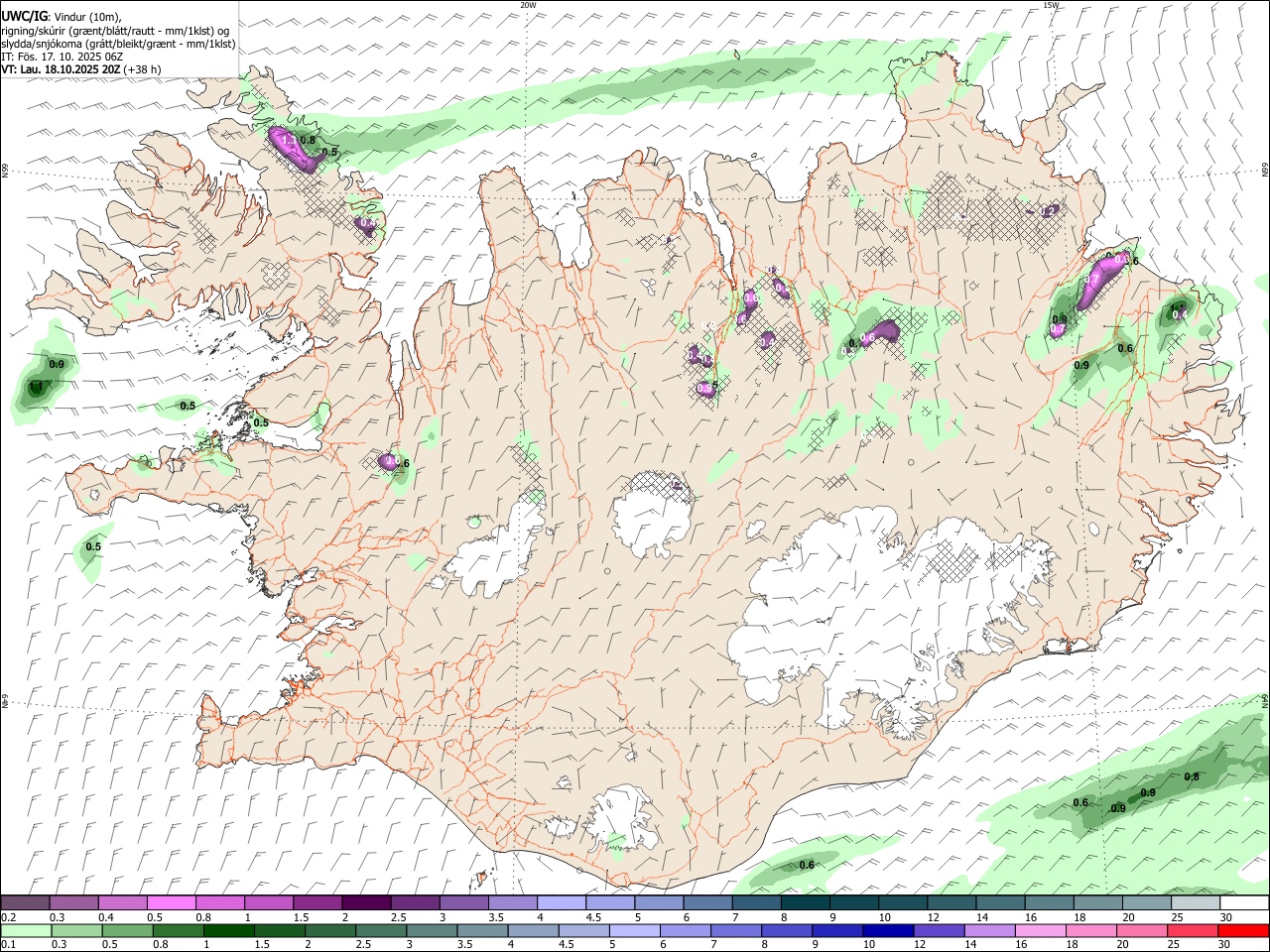
Task: Choose the royal blue 9 swatch in the rain legend
Action: click(x=837, y=930)
